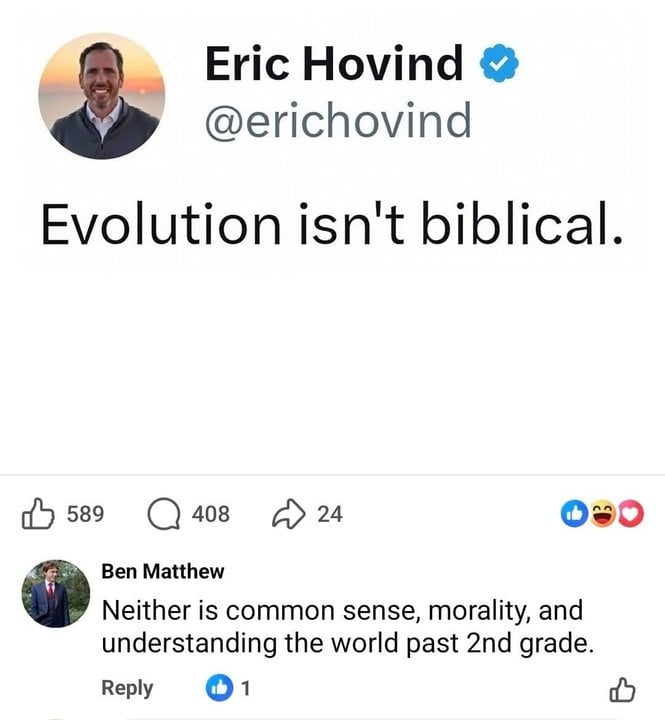View the 408 comments count
Viewport: 665px width, 720px height.
point(210,514)
